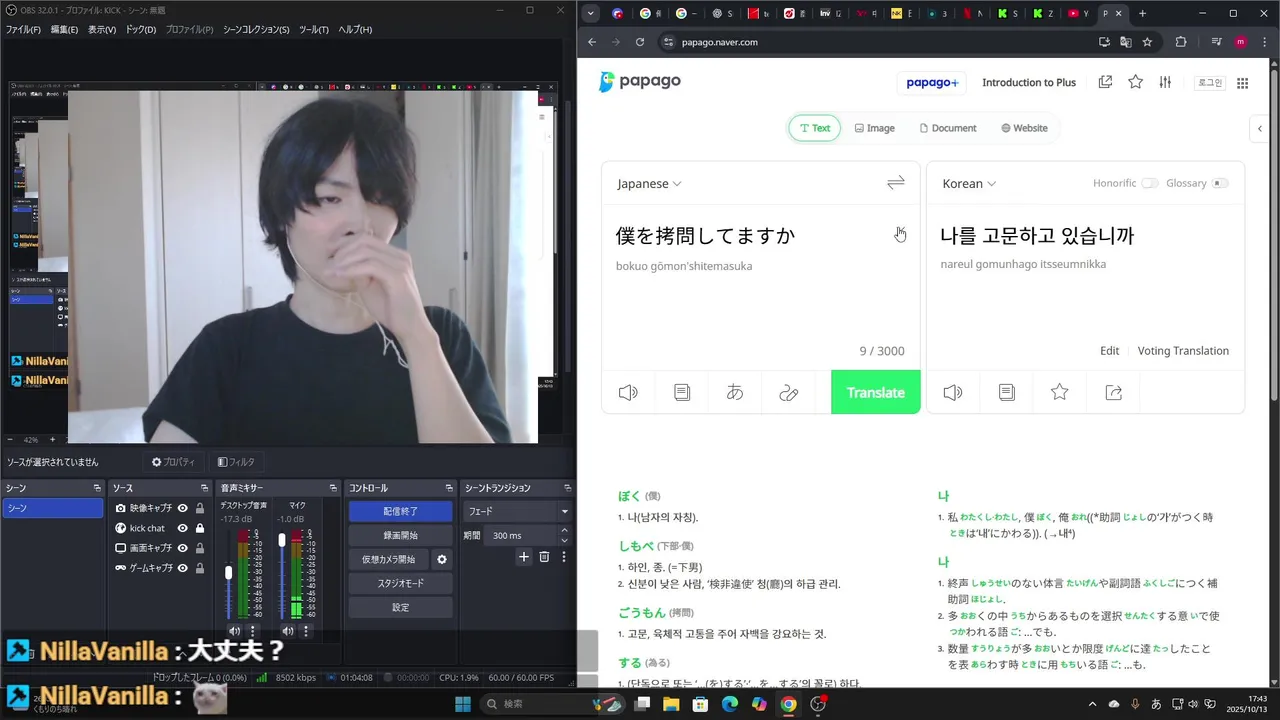Lock the ゲームキャプチャ source

coord(200,568)
